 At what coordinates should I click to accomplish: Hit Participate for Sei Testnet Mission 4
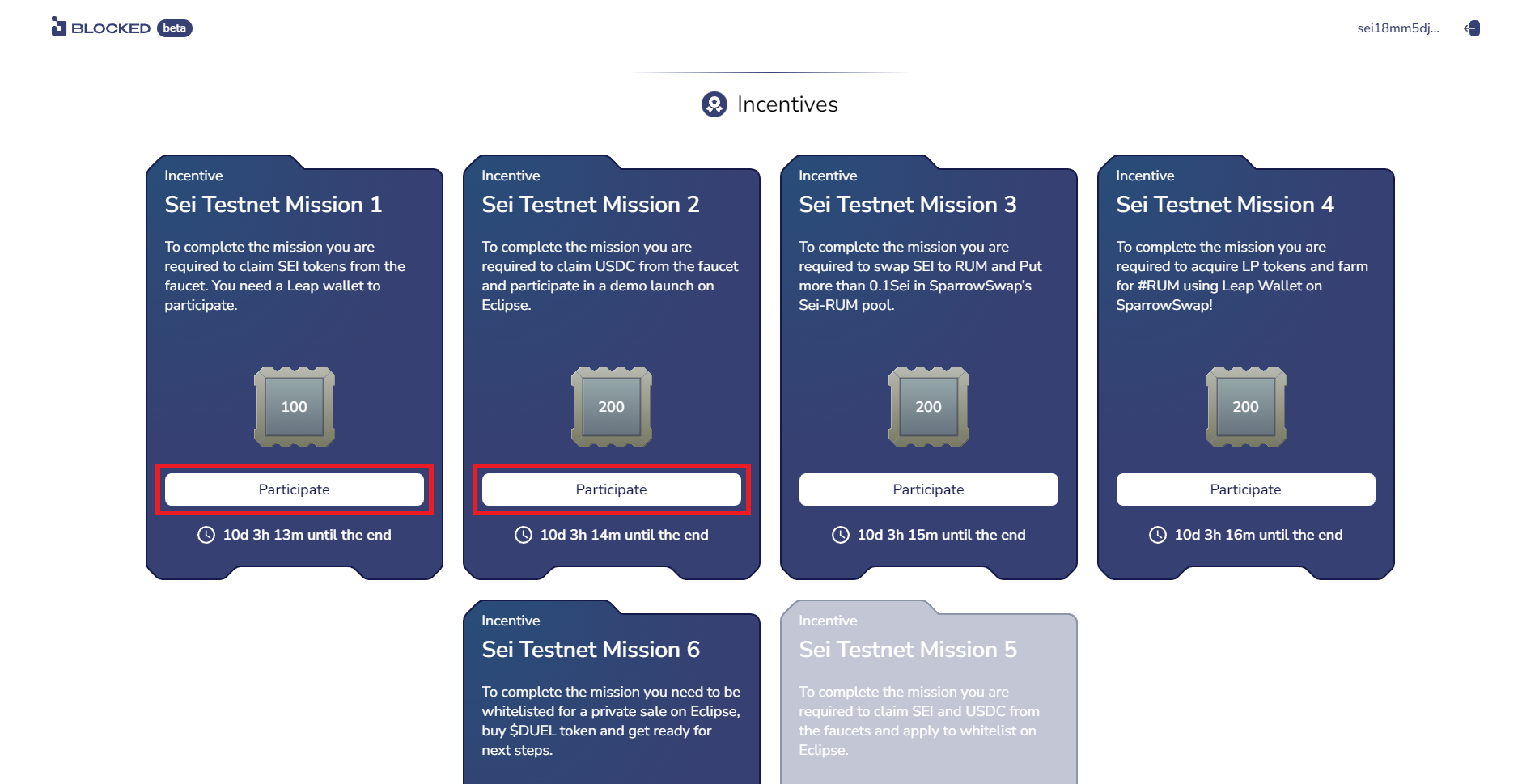pyautogui.click(x=1246, y=489)
